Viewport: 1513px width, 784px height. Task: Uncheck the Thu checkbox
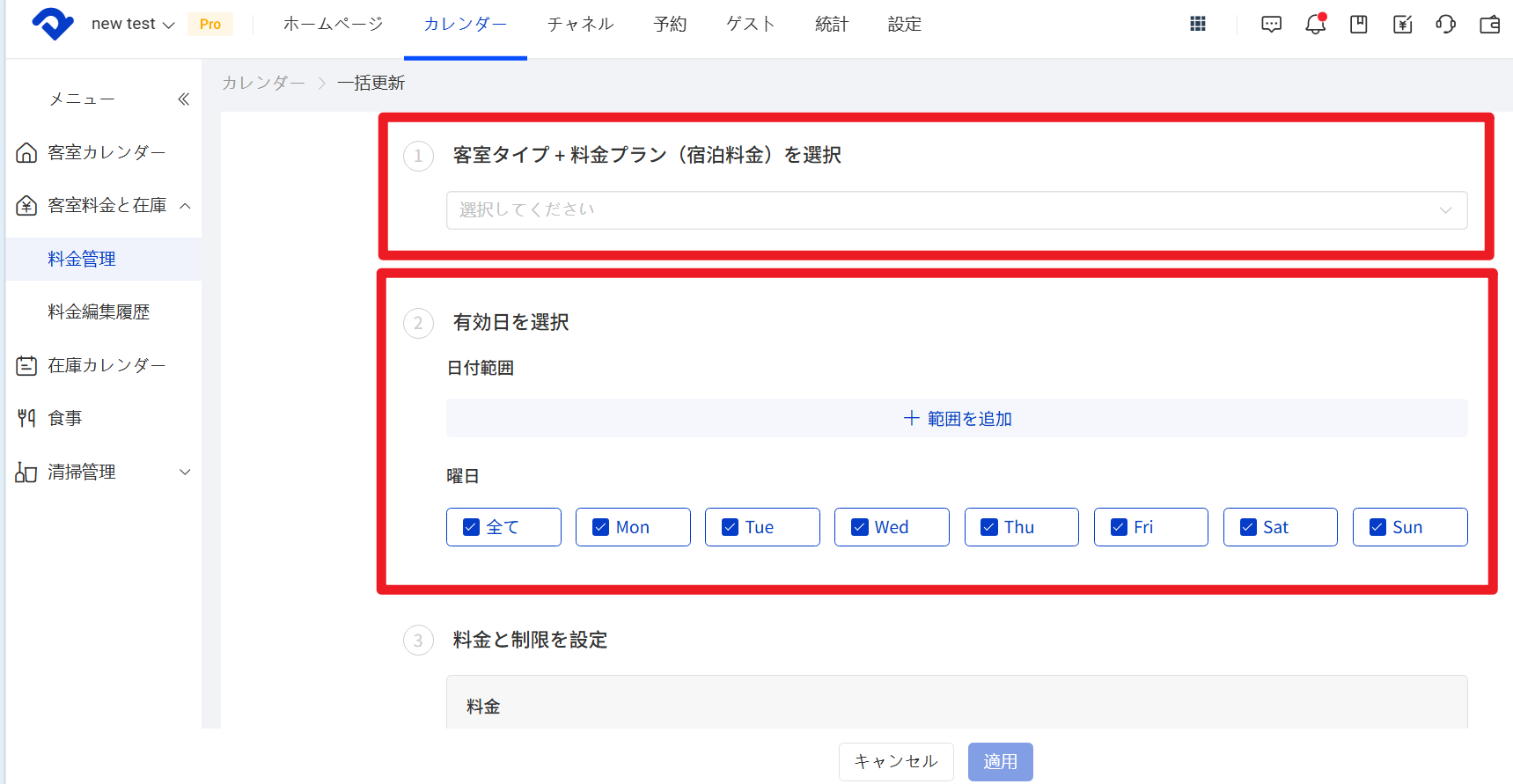(x=989, y=527)
